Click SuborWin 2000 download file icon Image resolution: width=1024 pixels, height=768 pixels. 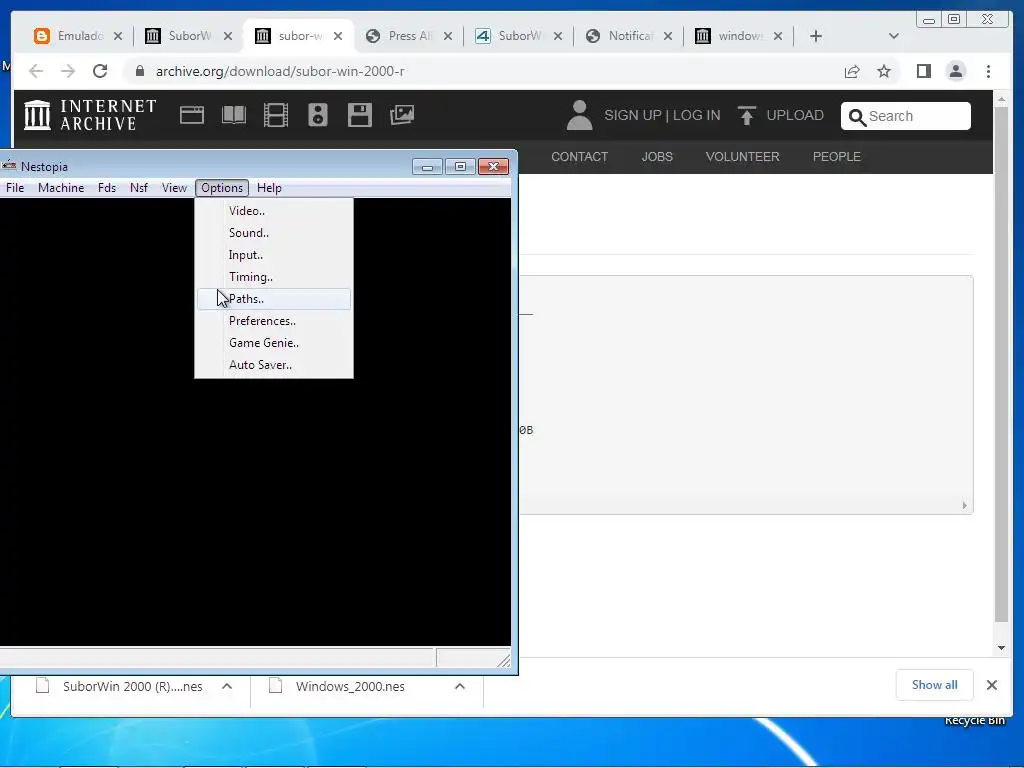point(42,686)
